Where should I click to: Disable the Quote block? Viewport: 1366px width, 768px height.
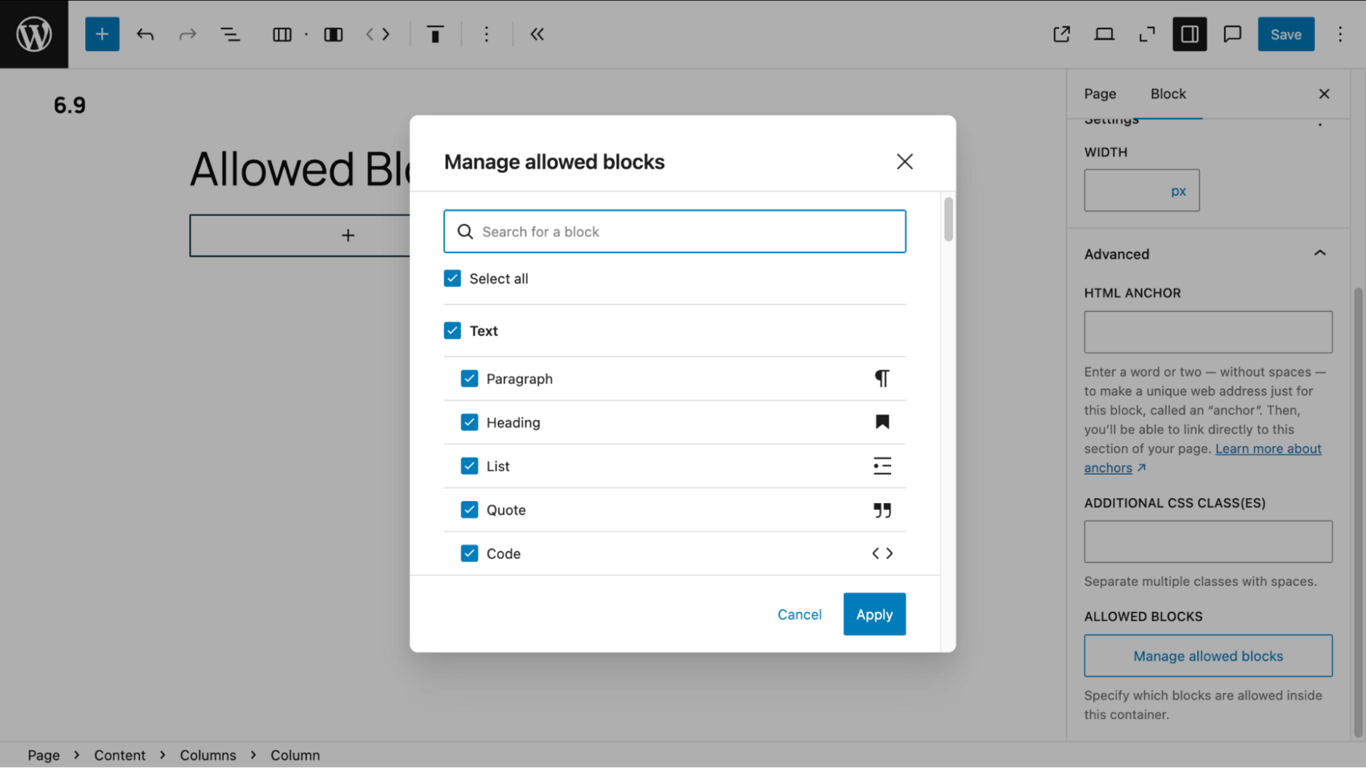(x=469, y=509)
